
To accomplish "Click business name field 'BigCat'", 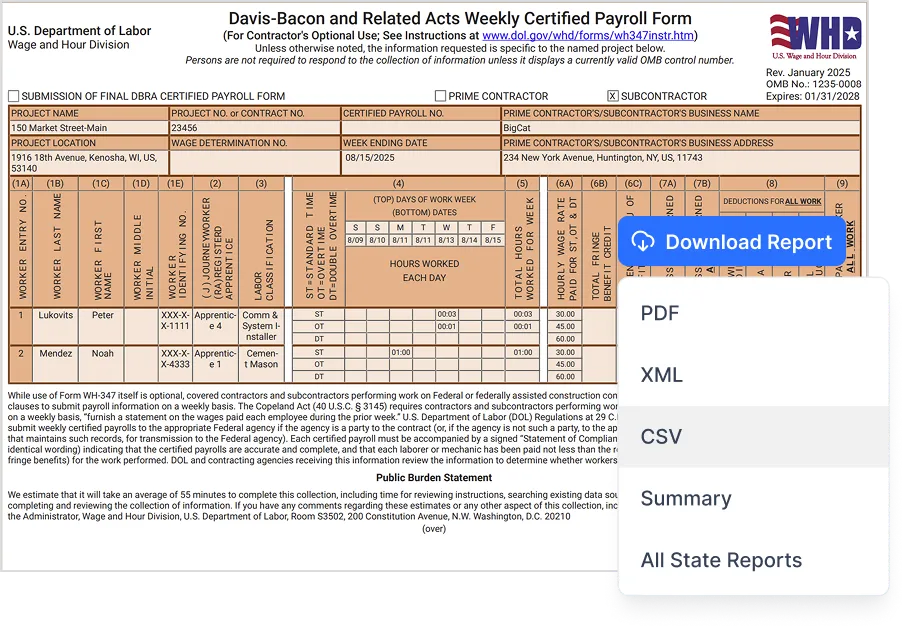I will click(680, 128).
